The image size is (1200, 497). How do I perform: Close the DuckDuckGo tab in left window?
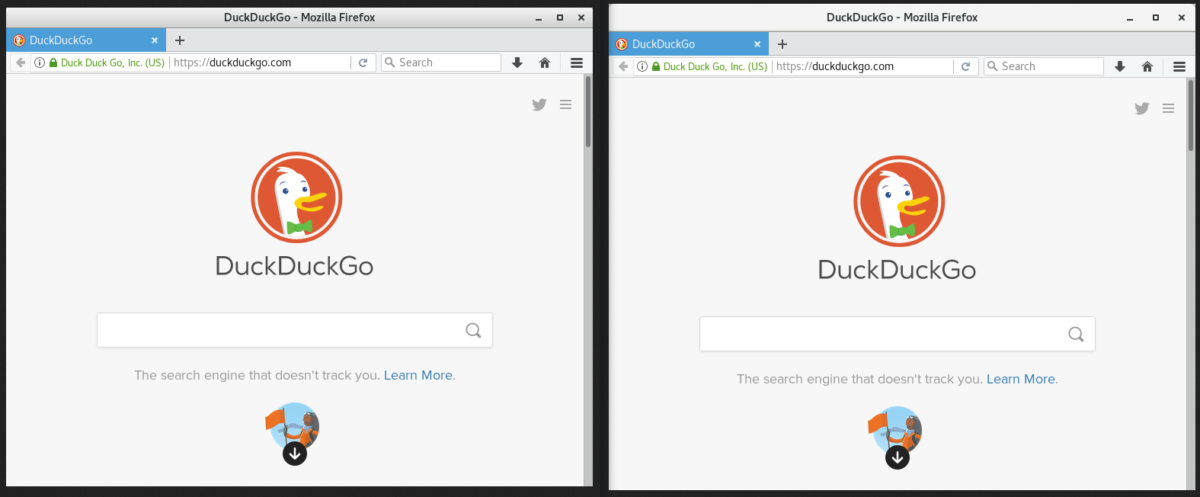pyautogui.click(x=155, y=40)
